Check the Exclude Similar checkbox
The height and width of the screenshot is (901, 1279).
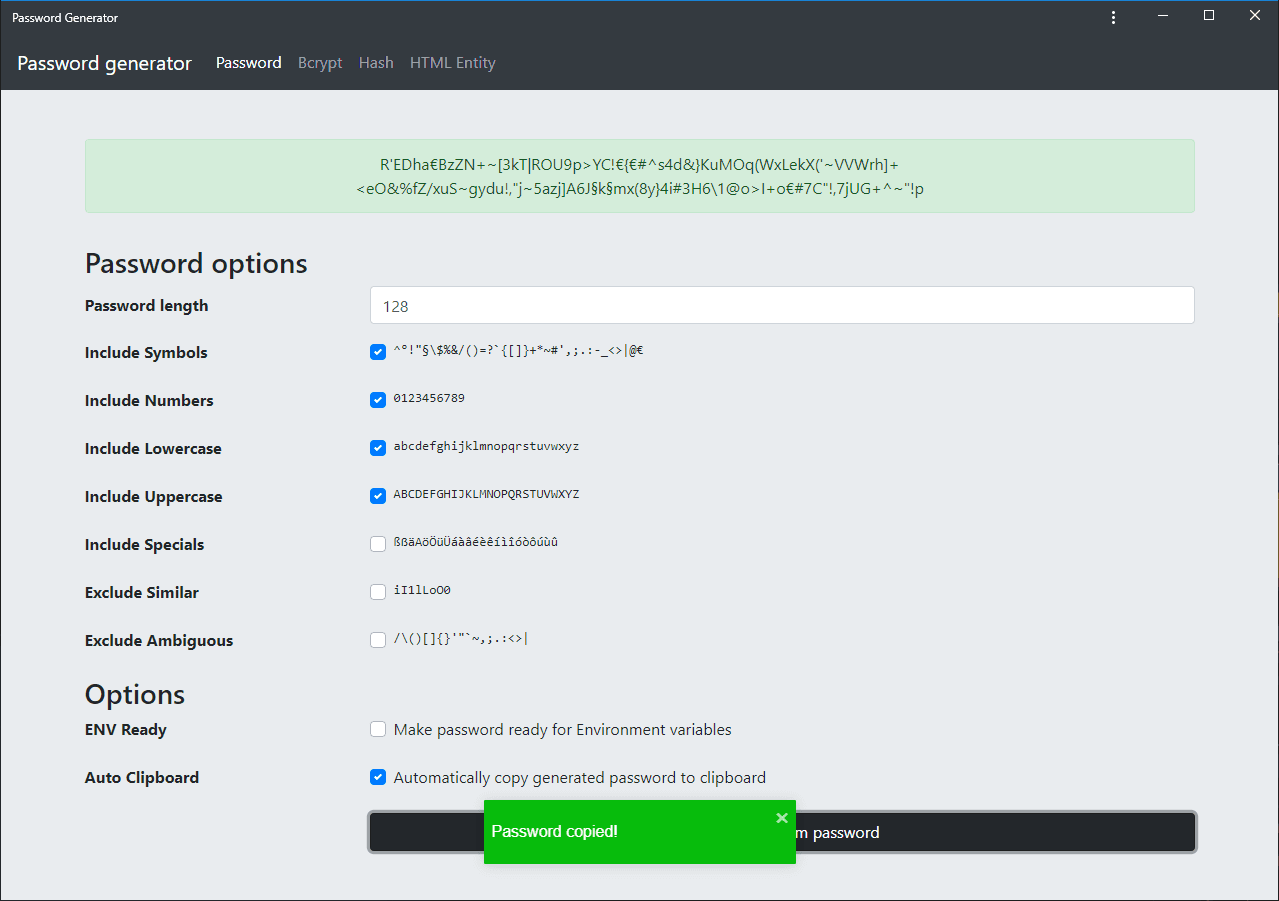378,592
